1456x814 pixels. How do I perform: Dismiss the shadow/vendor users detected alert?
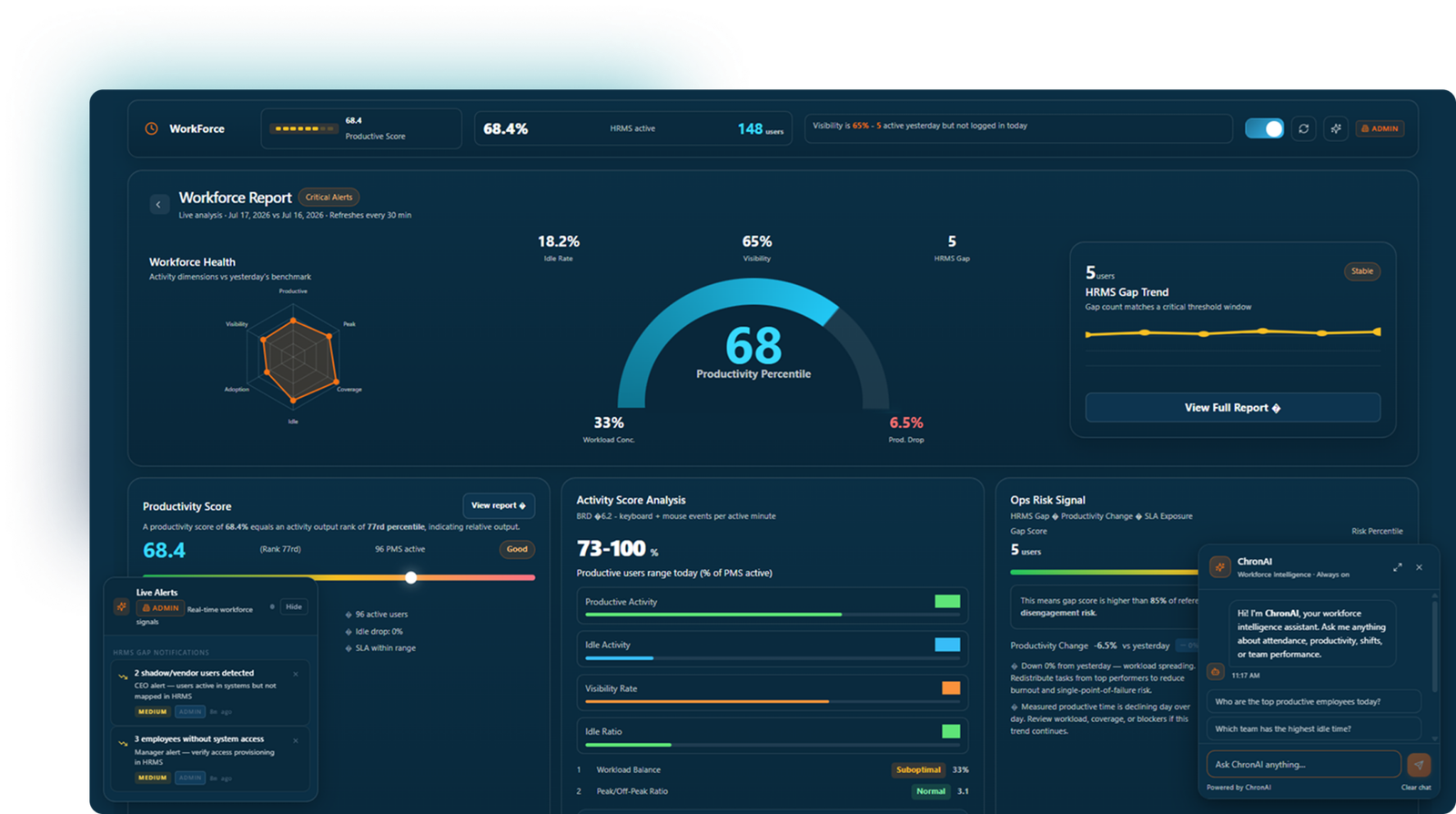296,674
